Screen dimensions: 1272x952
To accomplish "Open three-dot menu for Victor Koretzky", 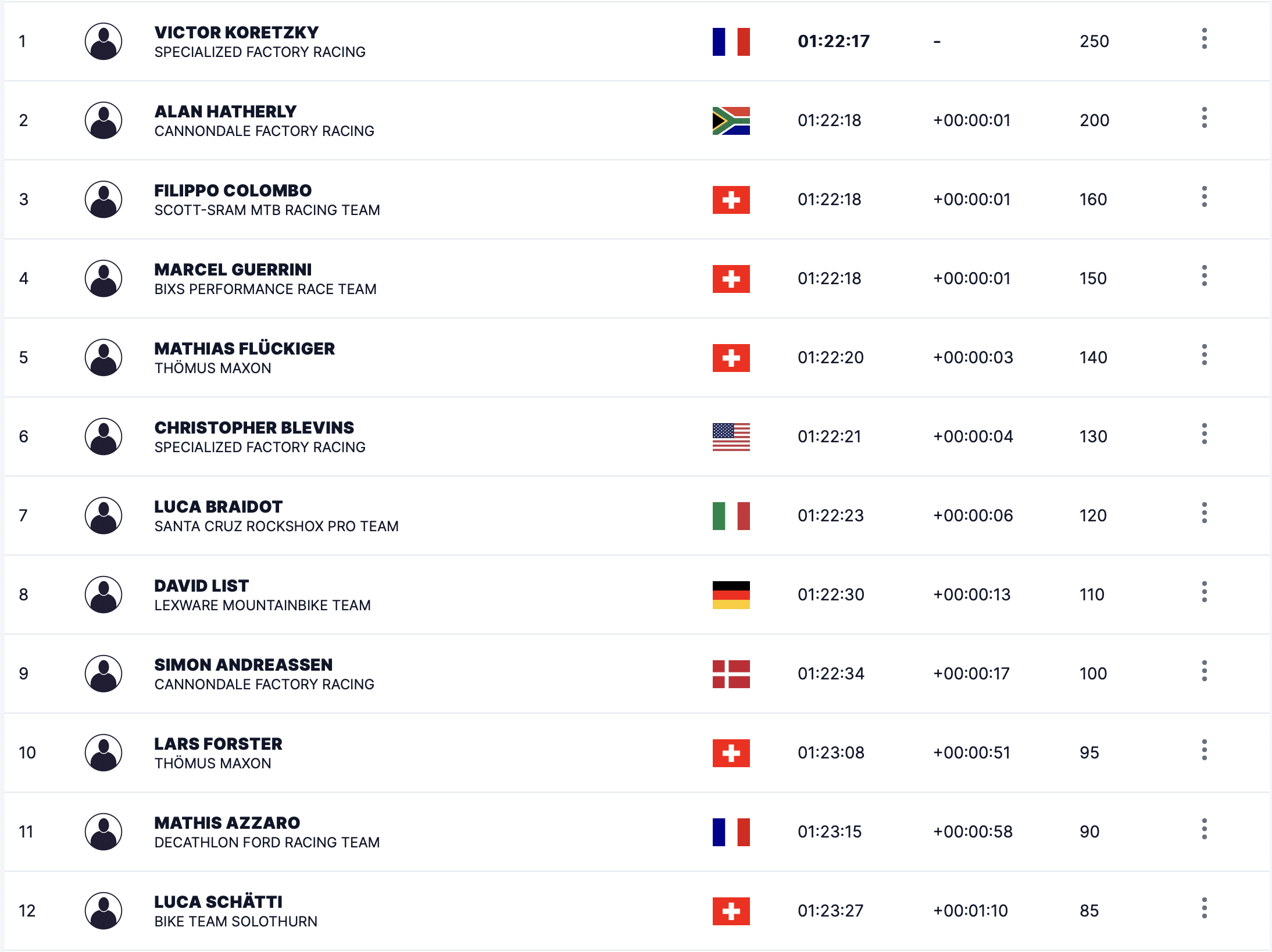I will click(x=1204, y=39).
